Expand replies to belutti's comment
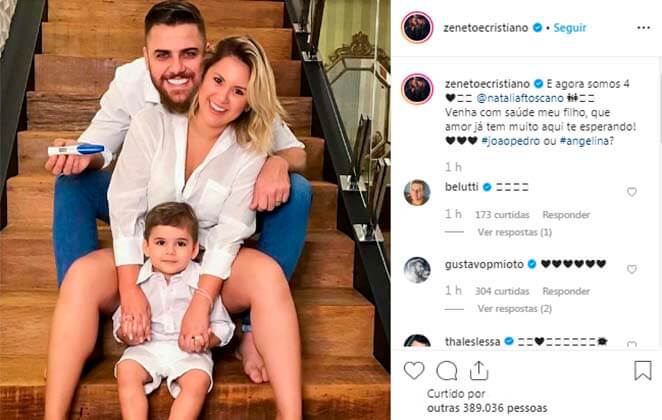Screen dimensions: 662x420 point(514,232)
